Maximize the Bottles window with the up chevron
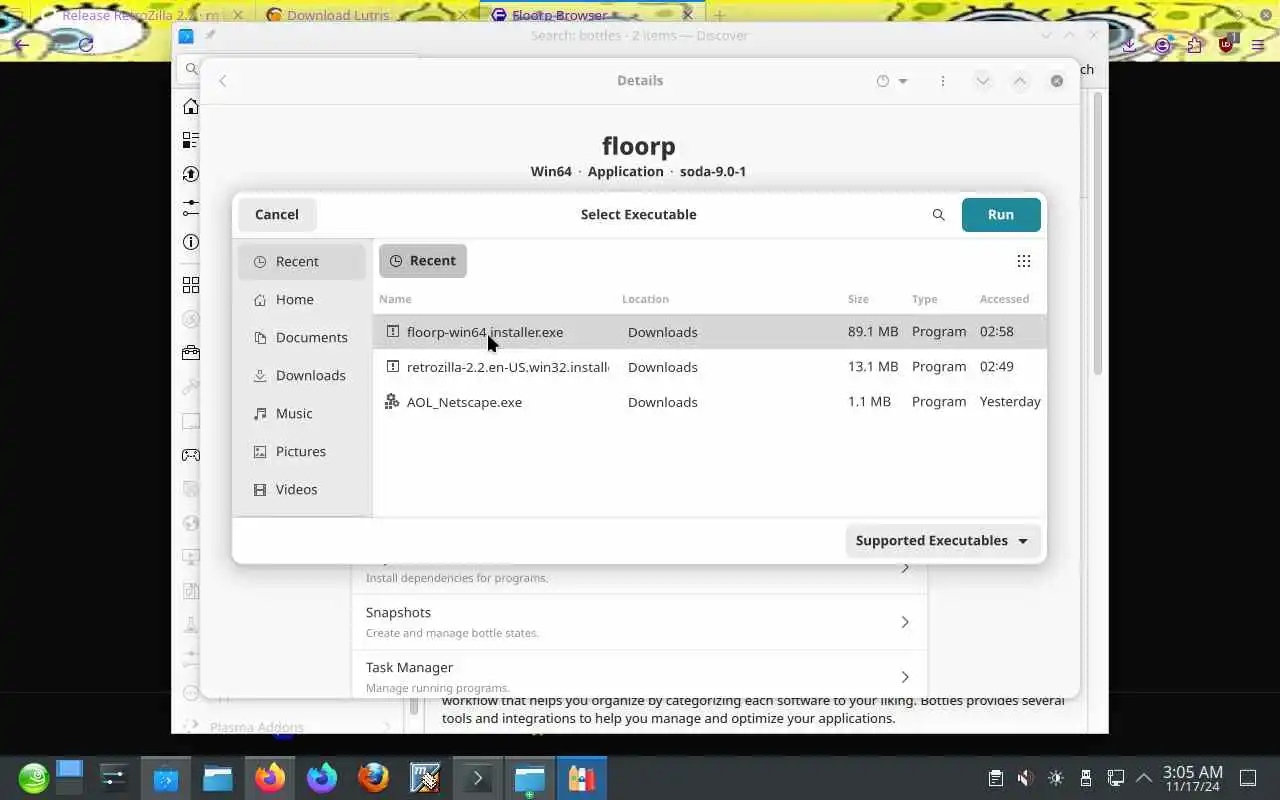Image resolution: width=1280 pixels, height=800 pixels. (x=1020, y=81)
